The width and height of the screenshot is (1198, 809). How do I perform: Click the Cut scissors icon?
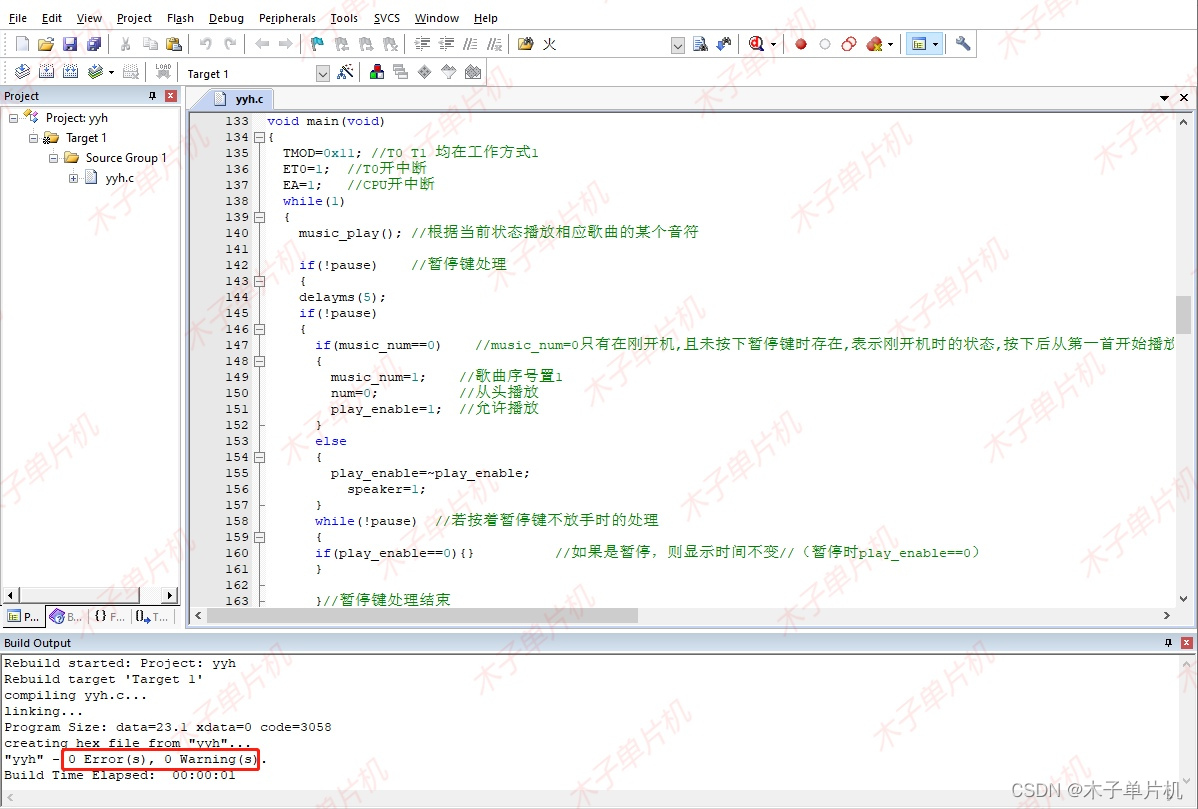point(126,44)
